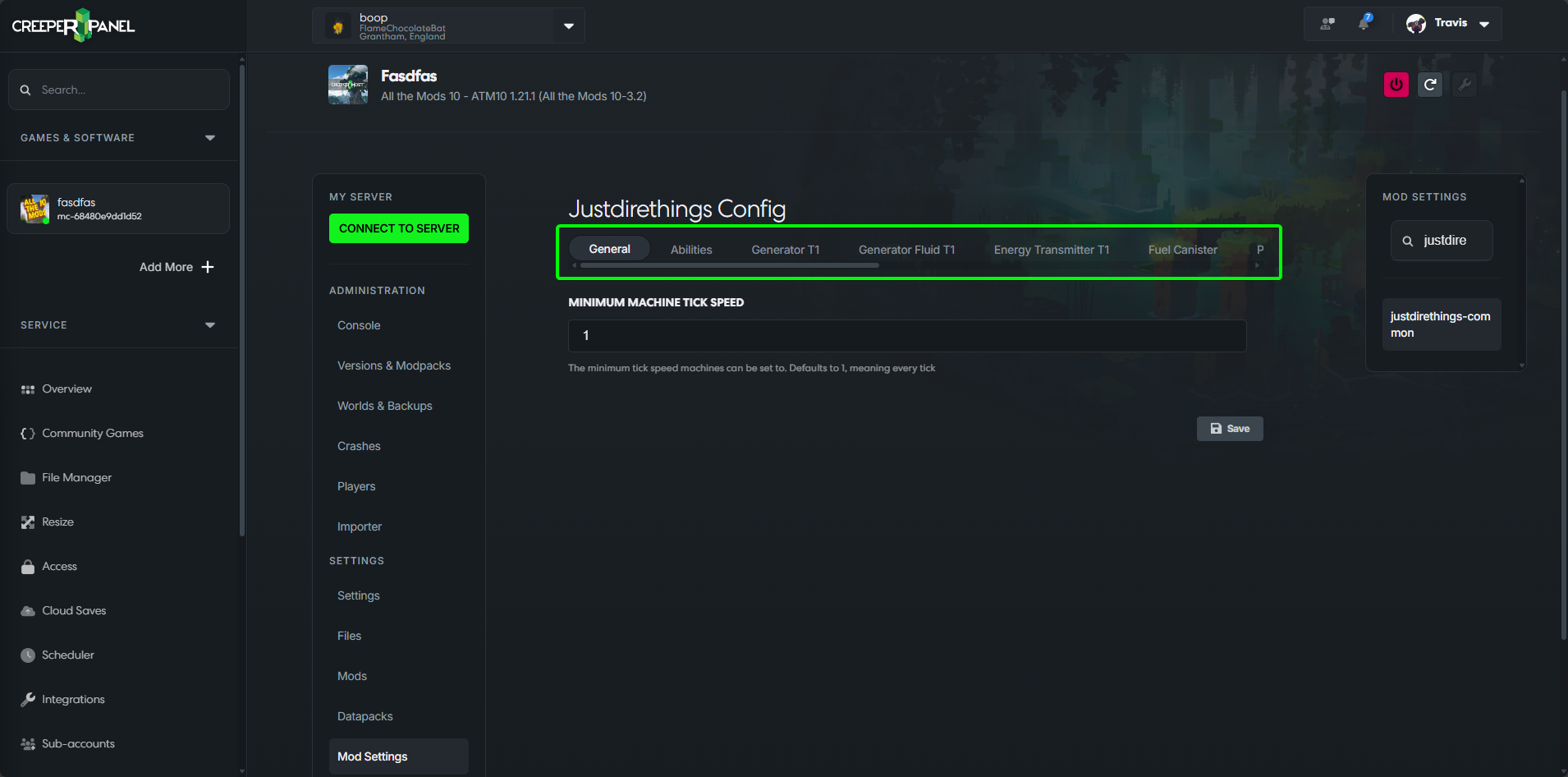Click the magnifier icon in Mod Settings search

[1408, 241]
